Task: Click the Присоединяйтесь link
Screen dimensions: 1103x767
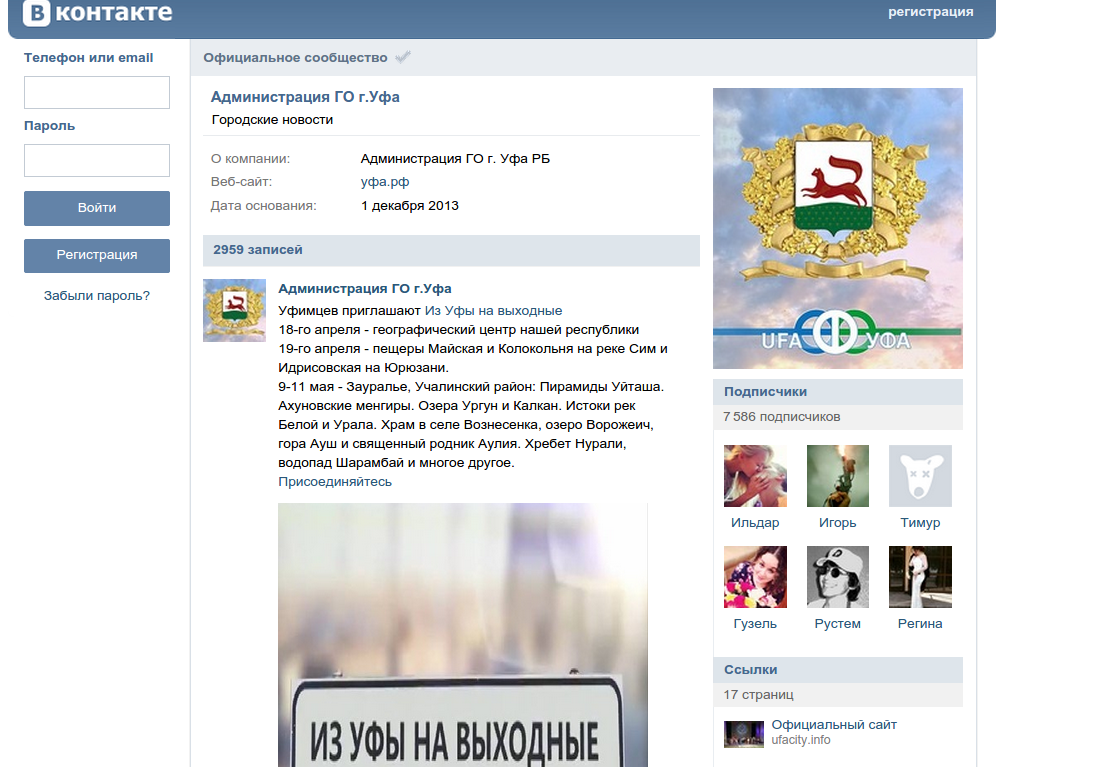Action: 335,481
